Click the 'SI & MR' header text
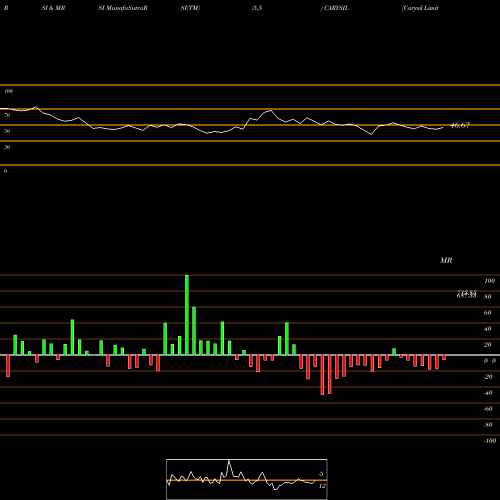The height and width of the screenshot is (500, 500). [53, 8]
